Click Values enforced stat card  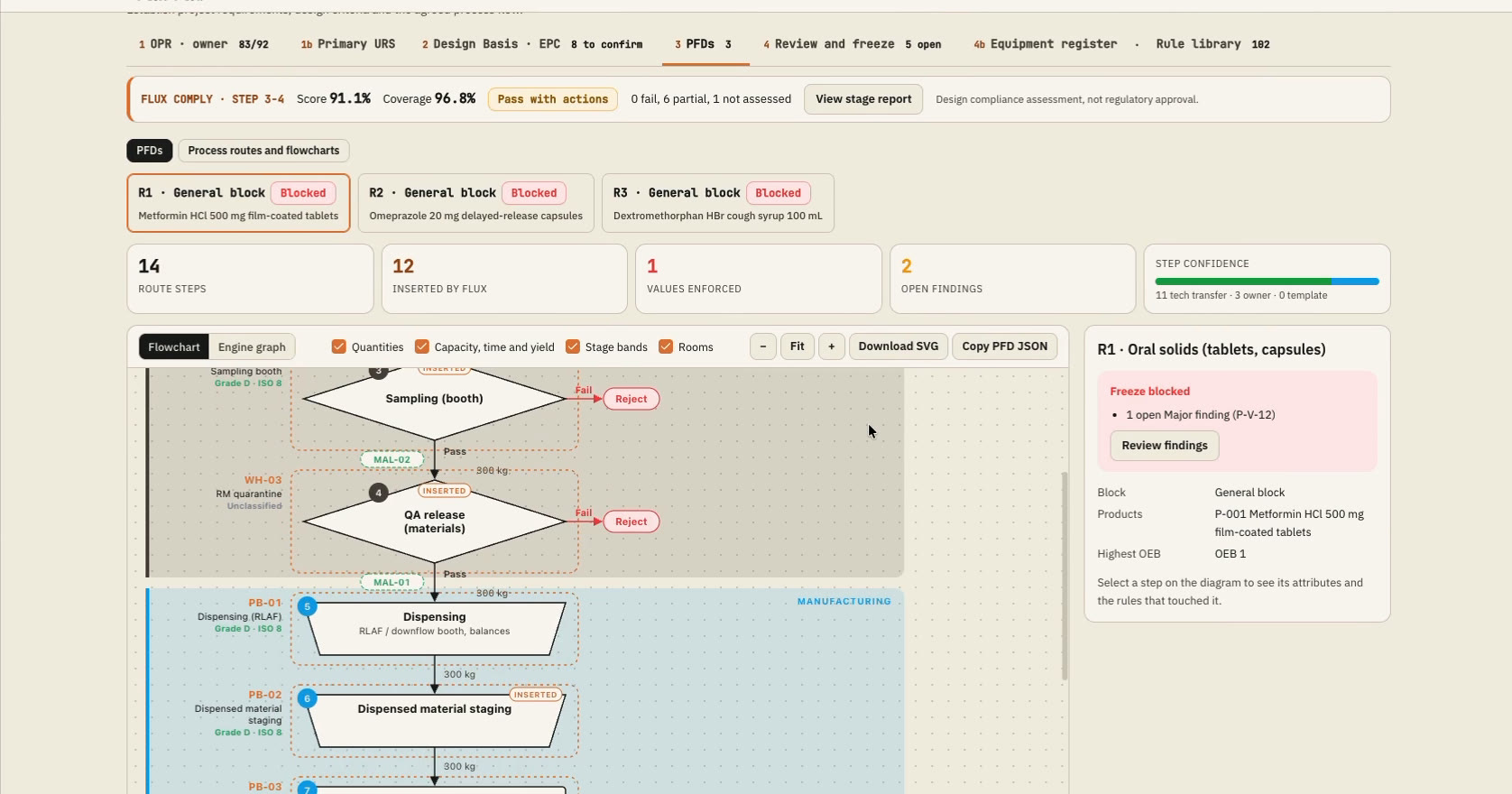pyautogui.click(x=759, y=279)
